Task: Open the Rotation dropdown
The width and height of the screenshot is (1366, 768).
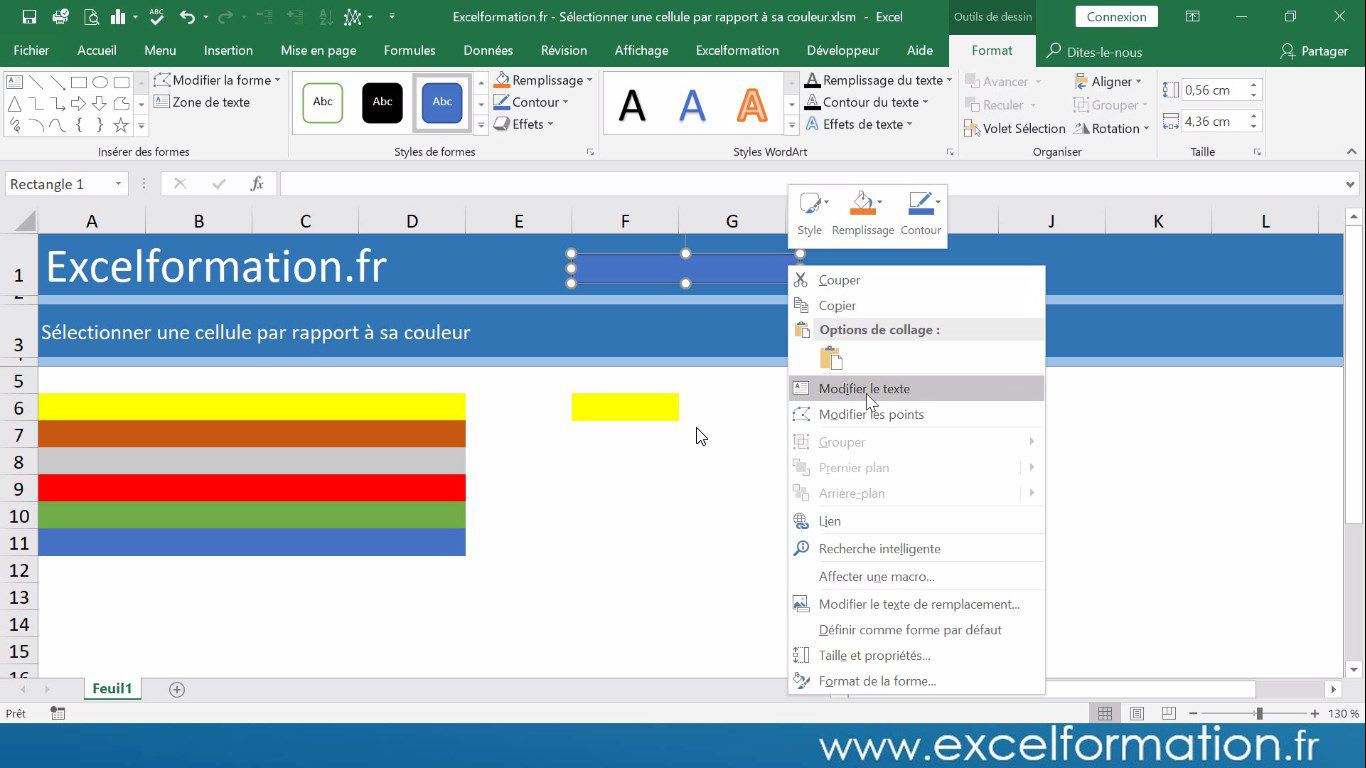Action: [1111, 128]
